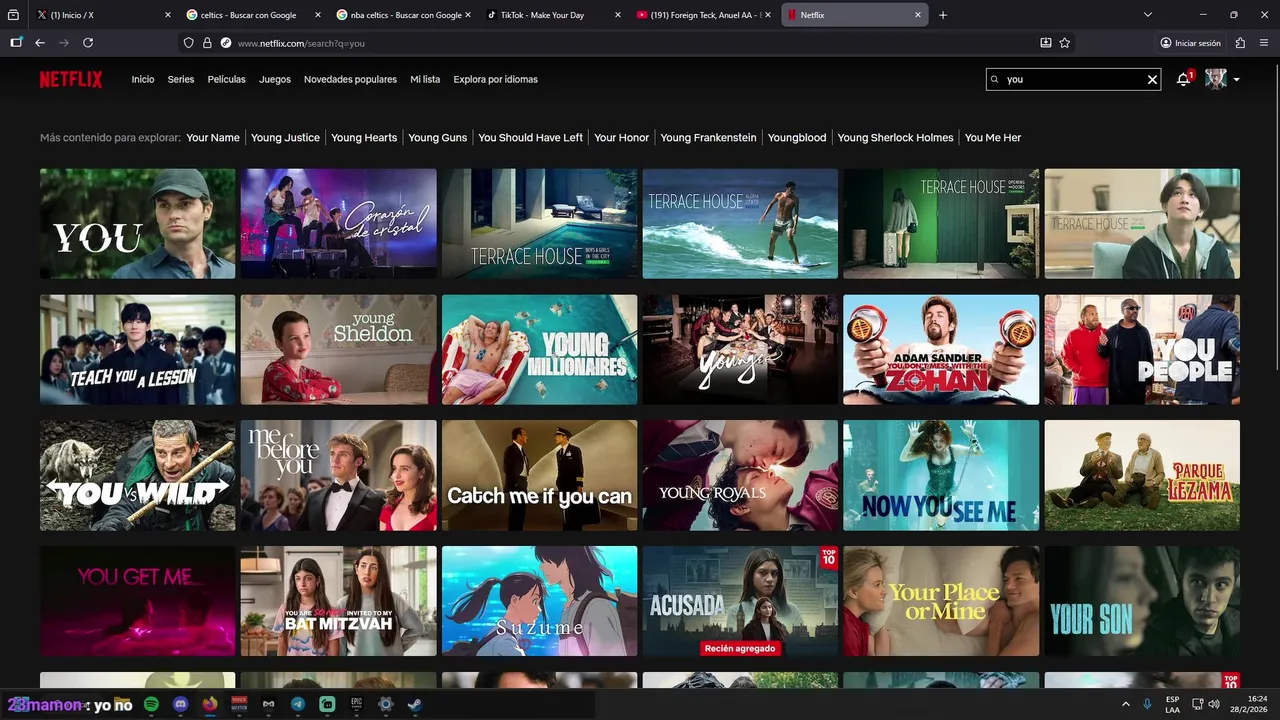1280x720 pixels.
Task: Bookmark this page with the star
Action: tap(1065, 43)
